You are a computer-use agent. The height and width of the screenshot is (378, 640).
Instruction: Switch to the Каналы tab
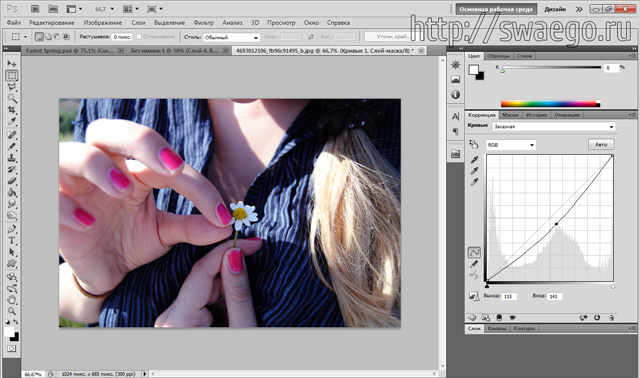coord(497,329)
